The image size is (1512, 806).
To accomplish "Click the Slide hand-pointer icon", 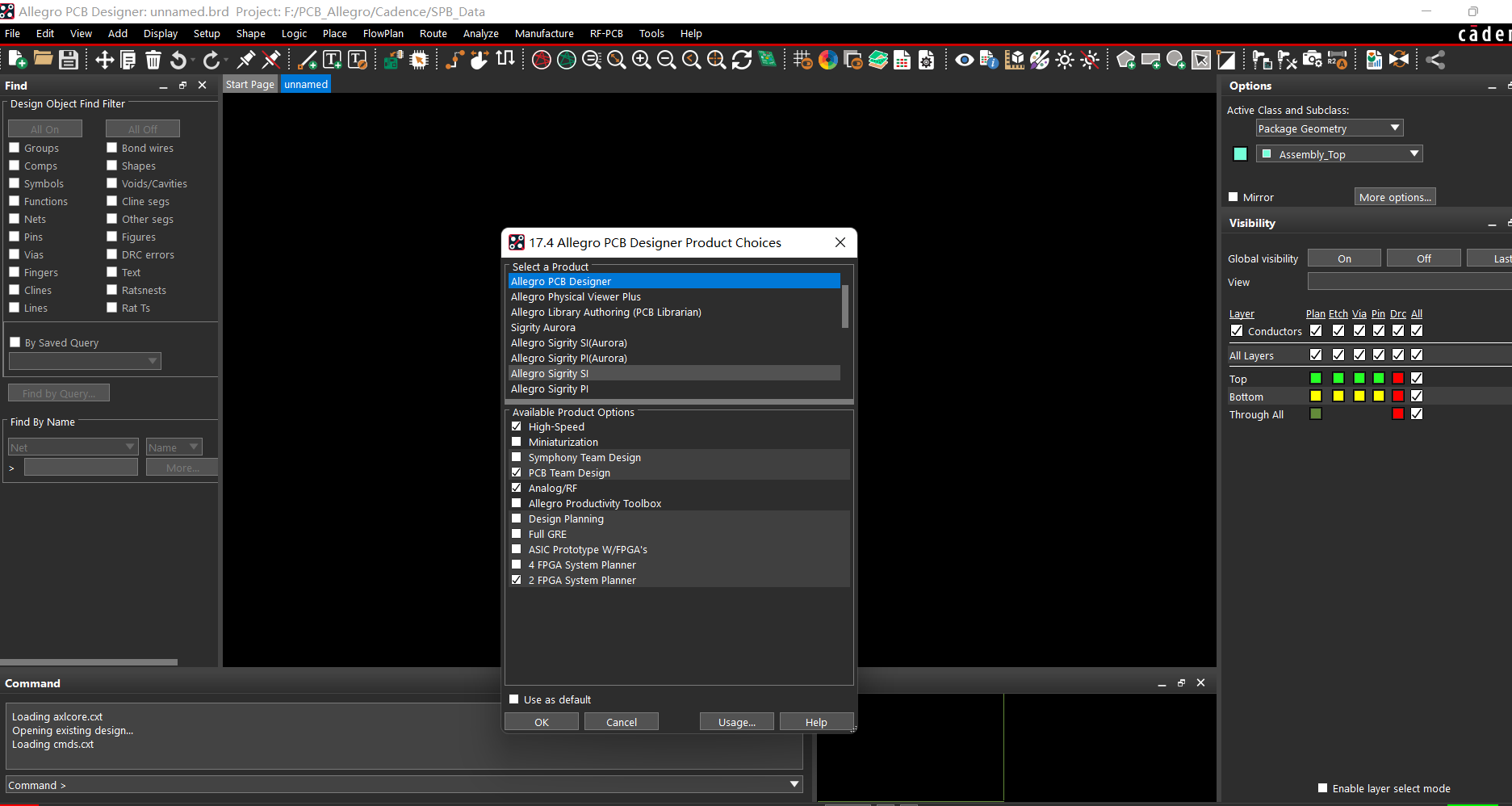I will click(x=480, y=60).
